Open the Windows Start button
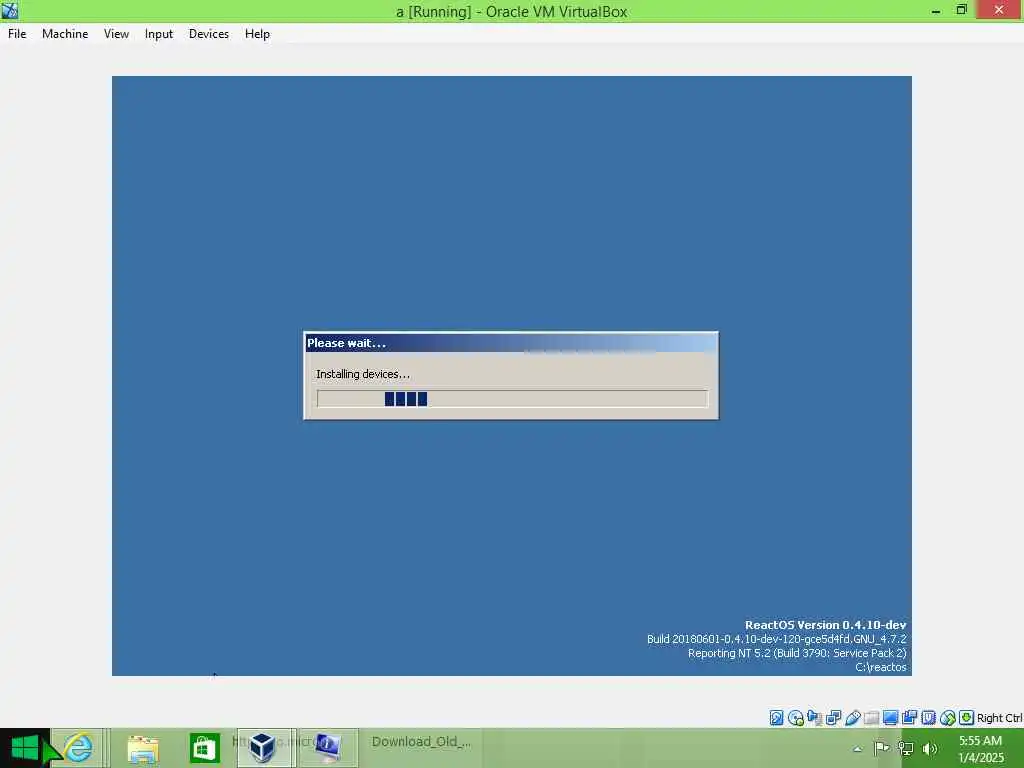 click(x=25, y=748)
